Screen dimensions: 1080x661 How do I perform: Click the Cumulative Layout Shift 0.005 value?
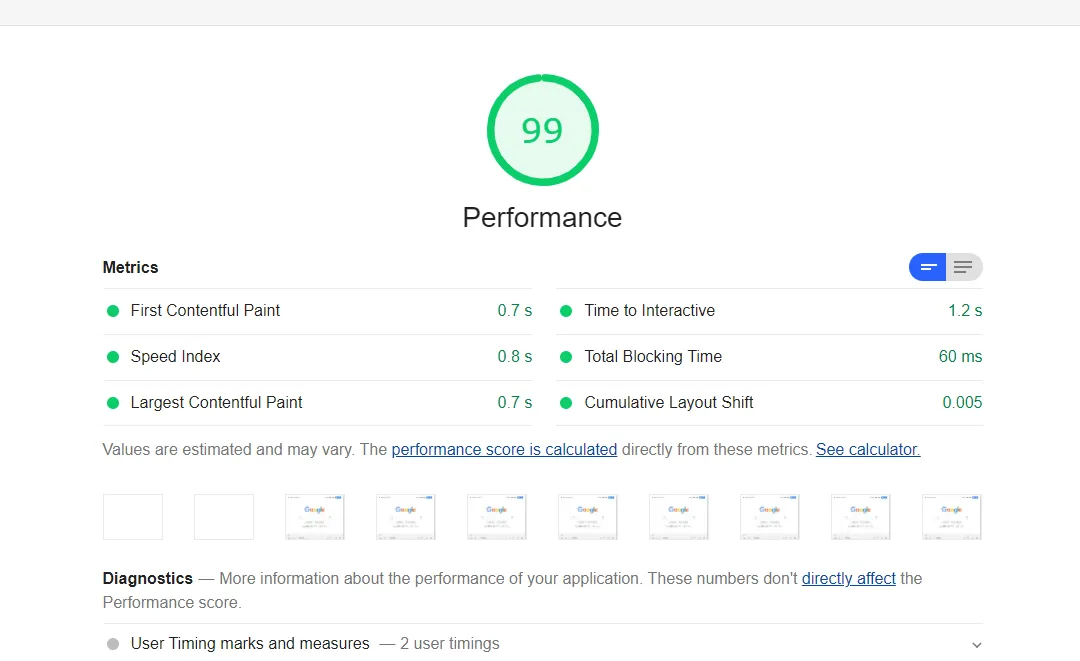pyautogui.click(x=962, y=403)
